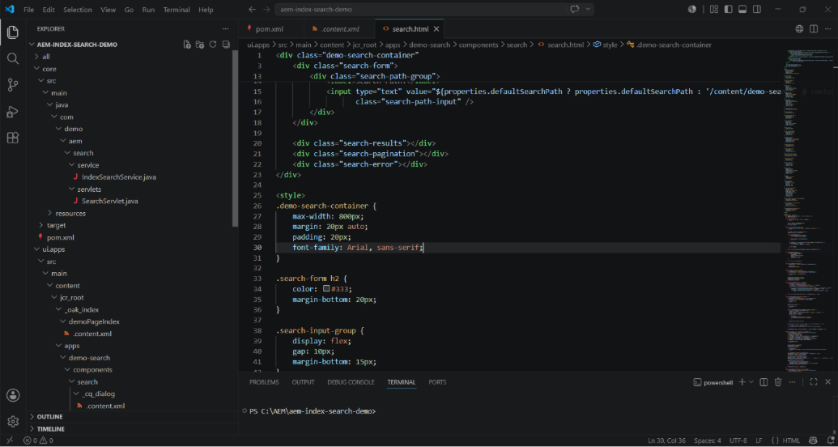
Task: Change indentation via Spaces: 4
Action: tap(708, 441)
